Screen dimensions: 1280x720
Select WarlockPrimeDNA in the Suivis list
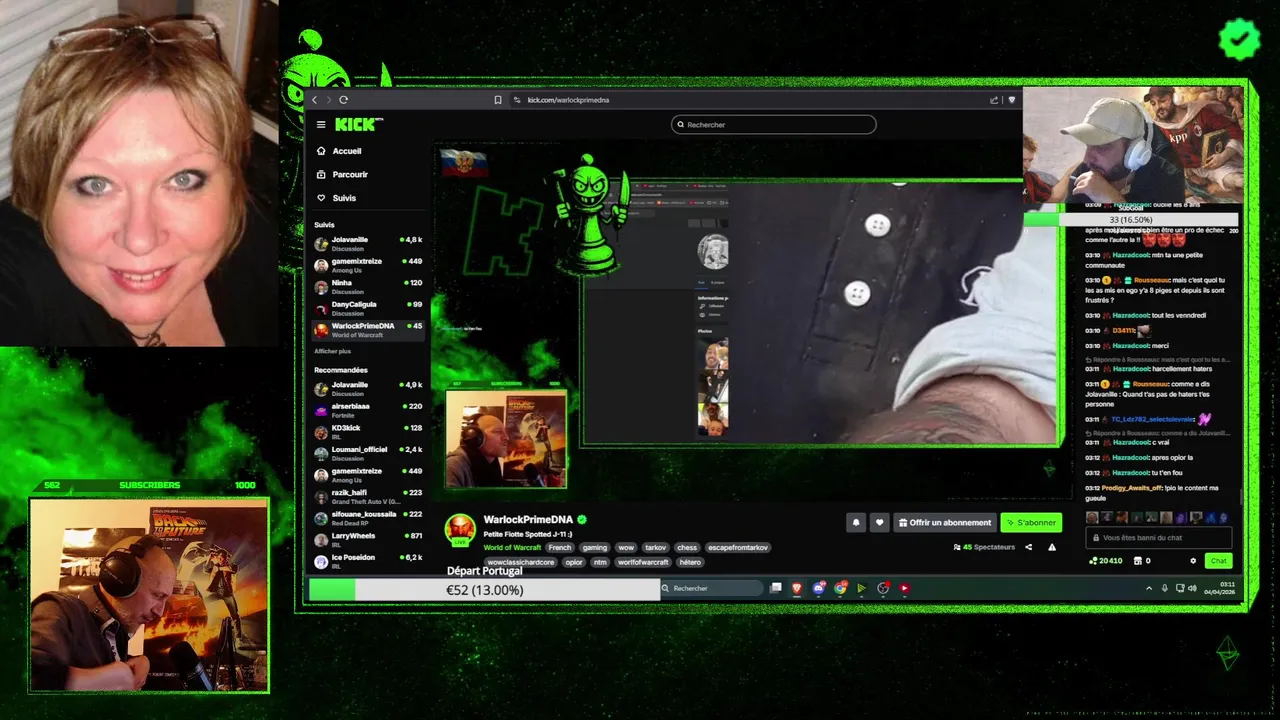368,329
